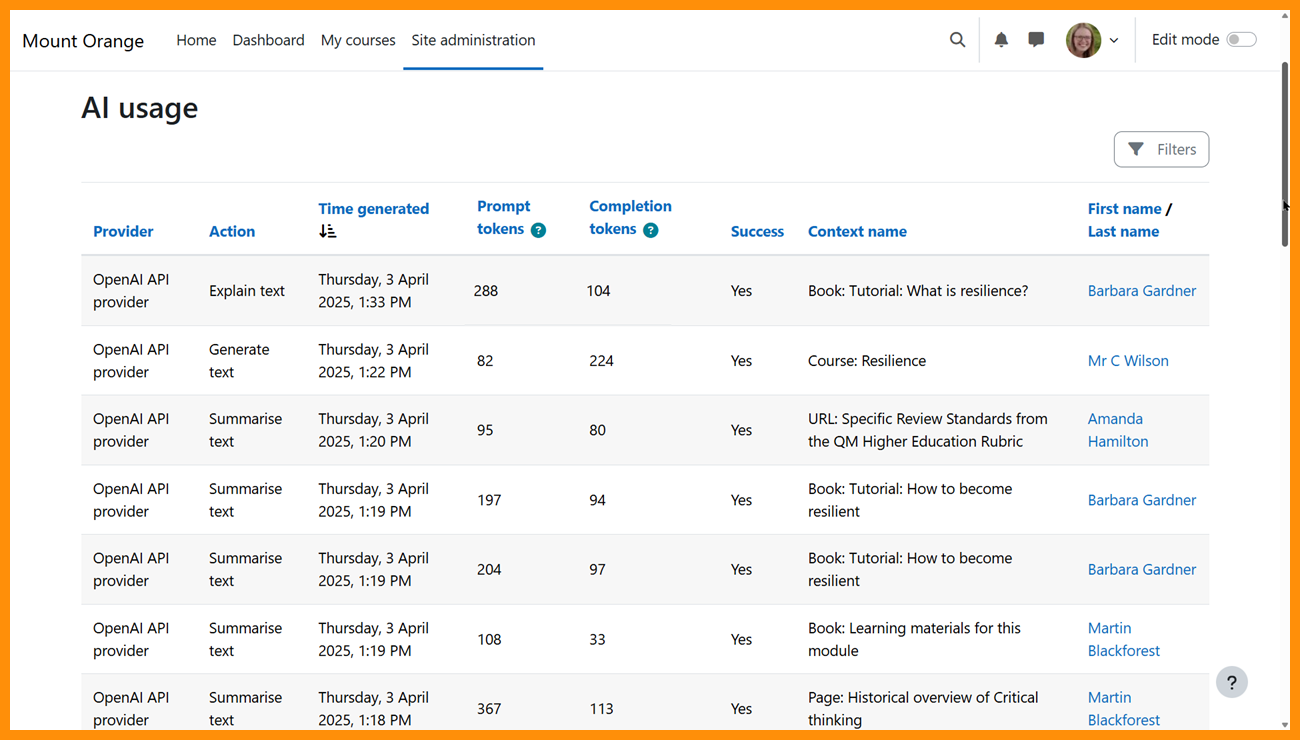Click the Prompt tokens help icon
Image resolution: width=1300 pixels, height=740 pixels.
[538, 230]
